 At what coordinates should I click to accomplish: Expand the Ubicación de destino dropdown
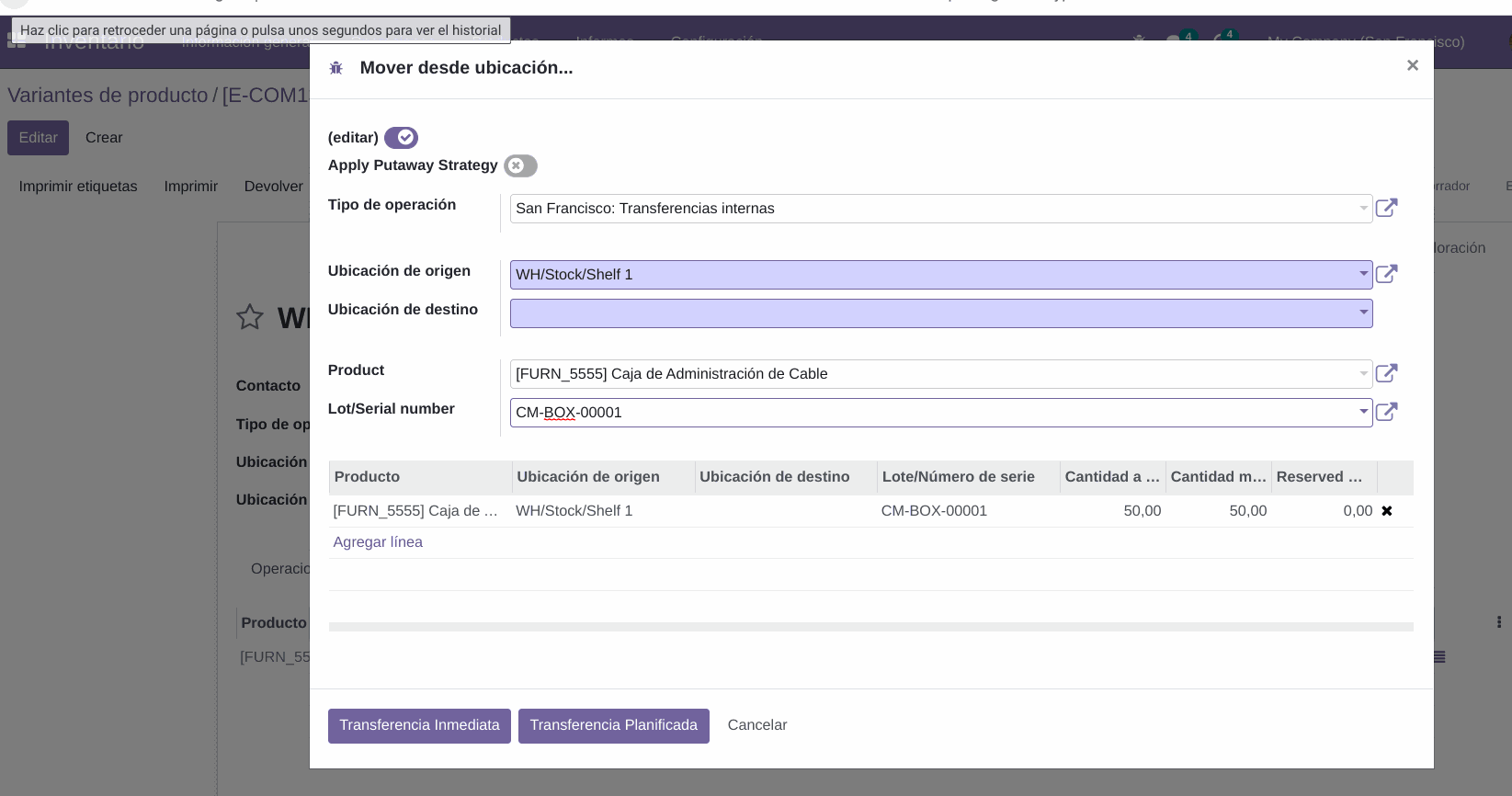tap(1363, 313)
